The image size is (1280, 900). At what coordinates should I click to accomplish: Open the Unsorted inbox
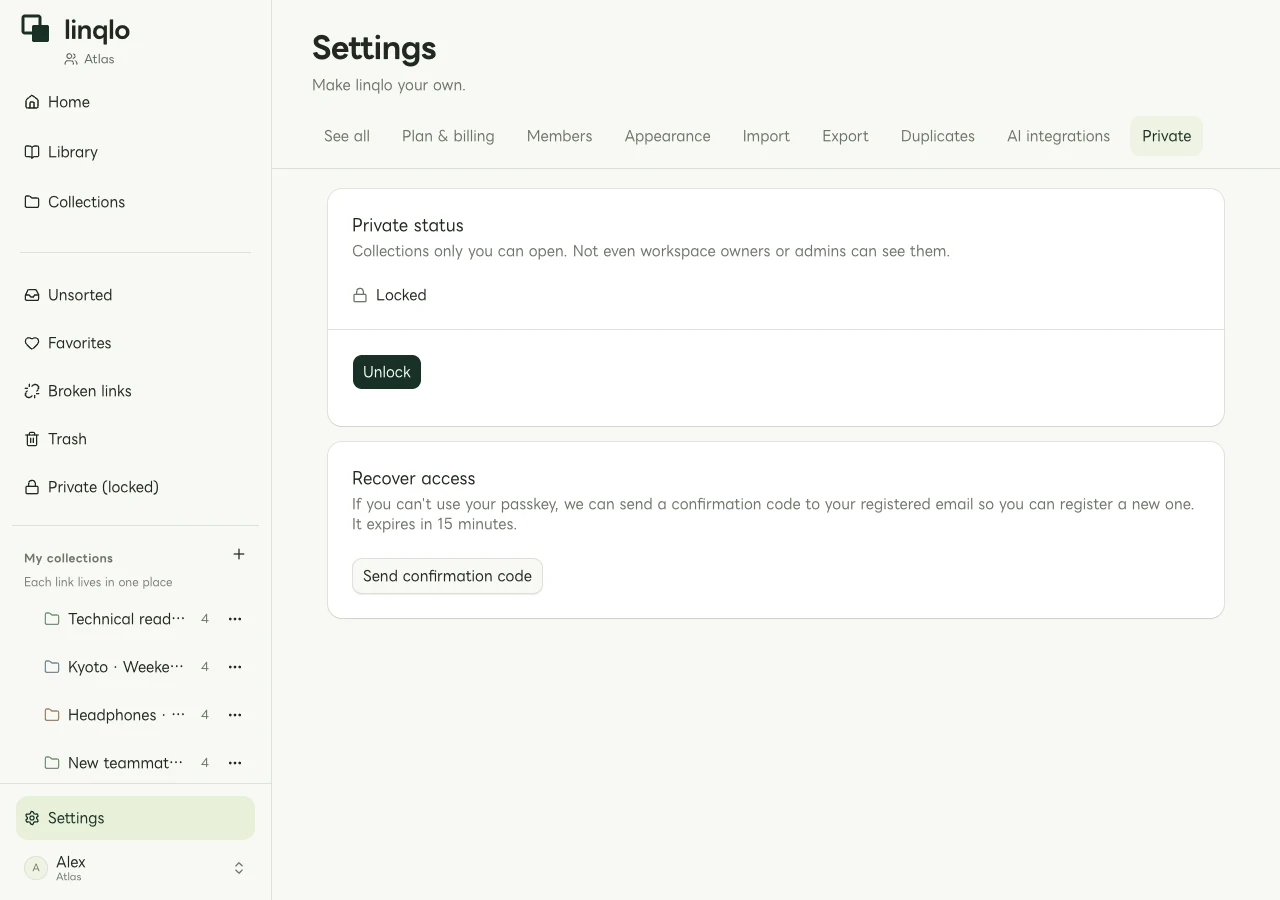[135, 295]
